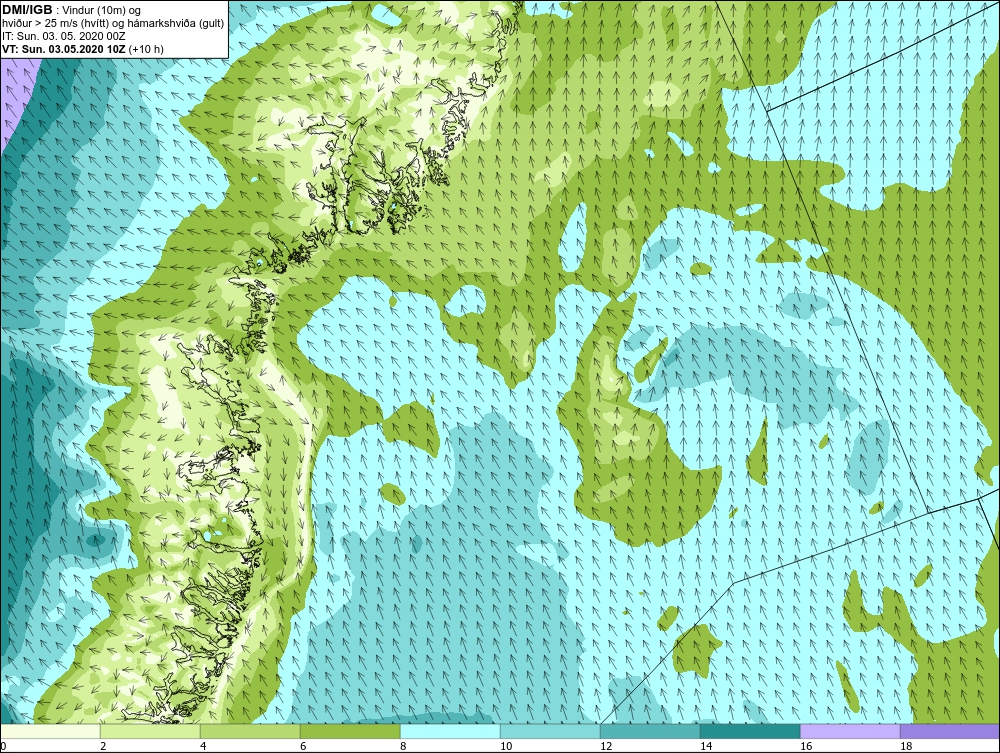Screen dimensions: 1000x753
Task: Click the 10-12 m/s aqua legend swatch
Action: pyautogui.click(x=550, y=731)
